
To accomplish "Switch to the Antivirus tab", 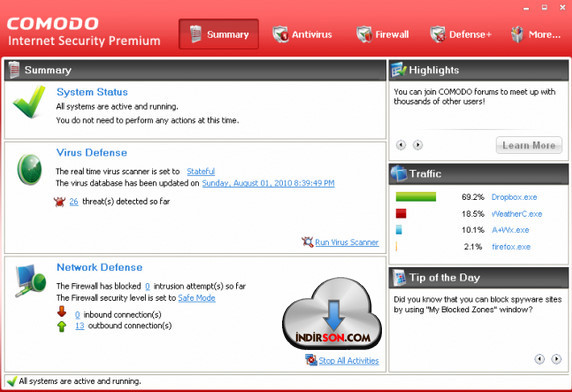I will (x=302, y=35).
